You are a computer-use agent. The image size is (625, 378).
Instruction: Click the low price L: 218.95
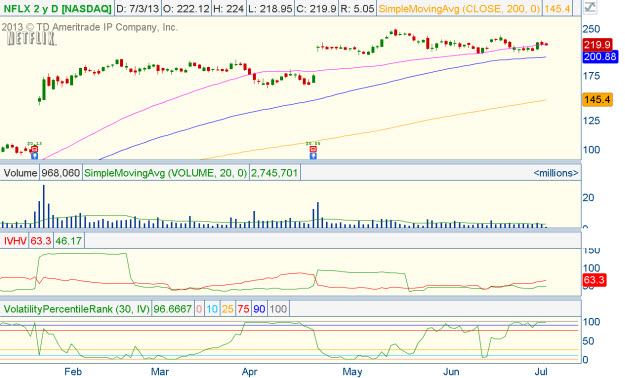click(x=270, y=8)
